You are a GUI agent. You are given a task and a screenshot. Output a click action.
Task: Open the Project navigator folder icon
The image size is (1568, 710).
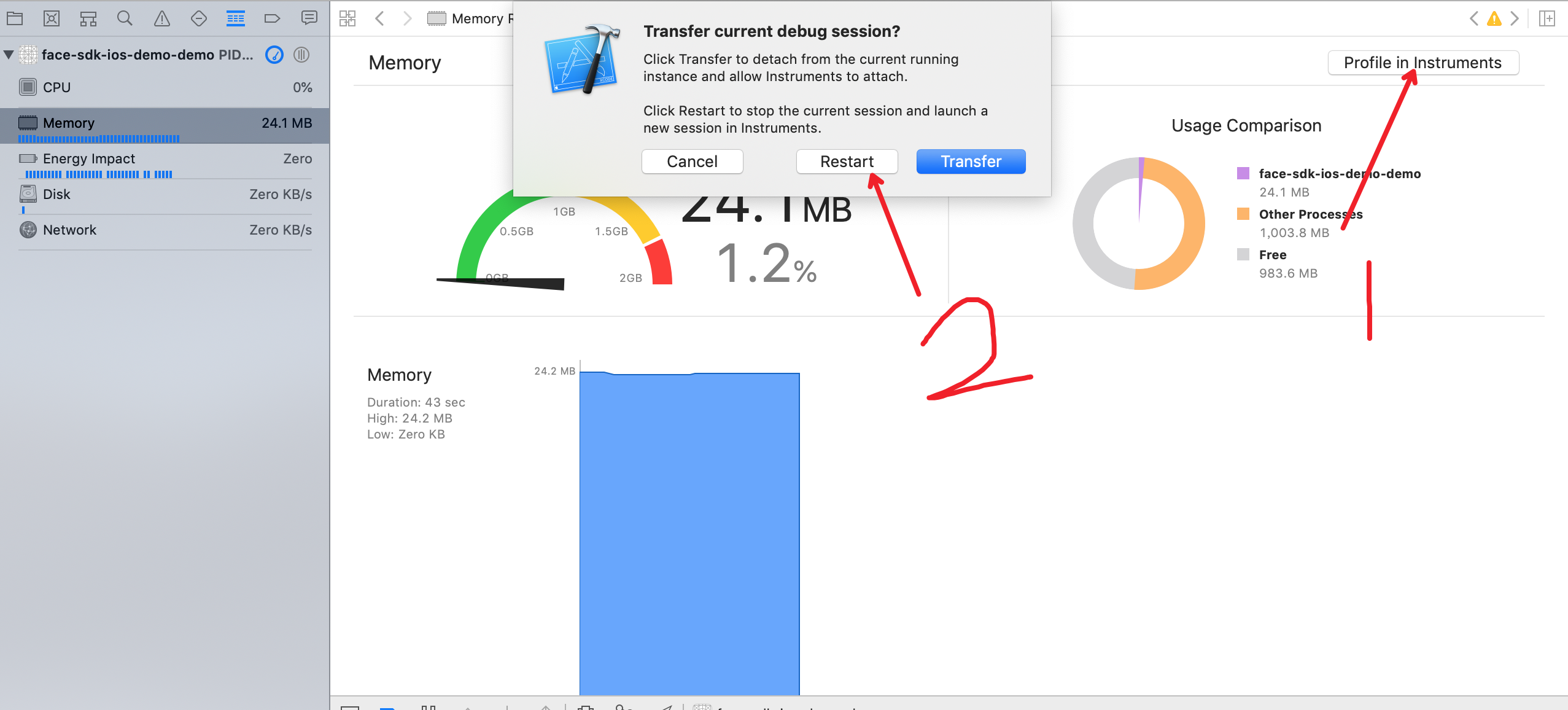click(15, 18)
